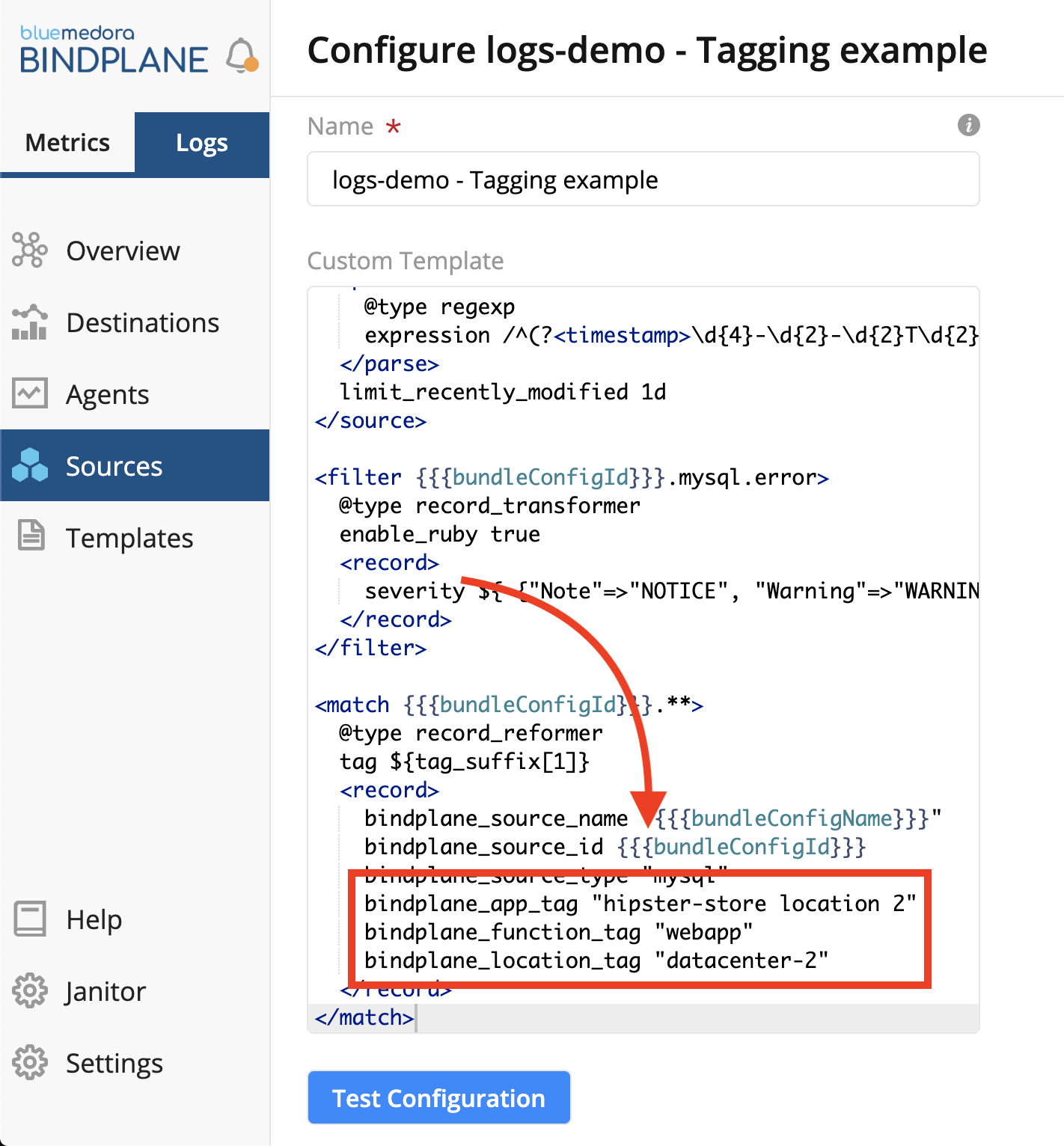
Task: Click the Destinations chart icon
Action: [30, 322]
